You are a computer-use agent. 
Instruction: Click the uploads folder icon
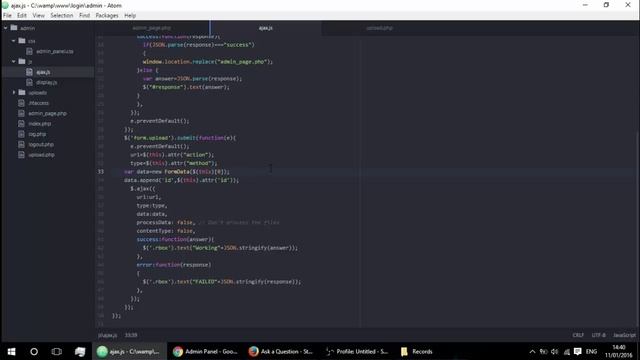(22, 93)
